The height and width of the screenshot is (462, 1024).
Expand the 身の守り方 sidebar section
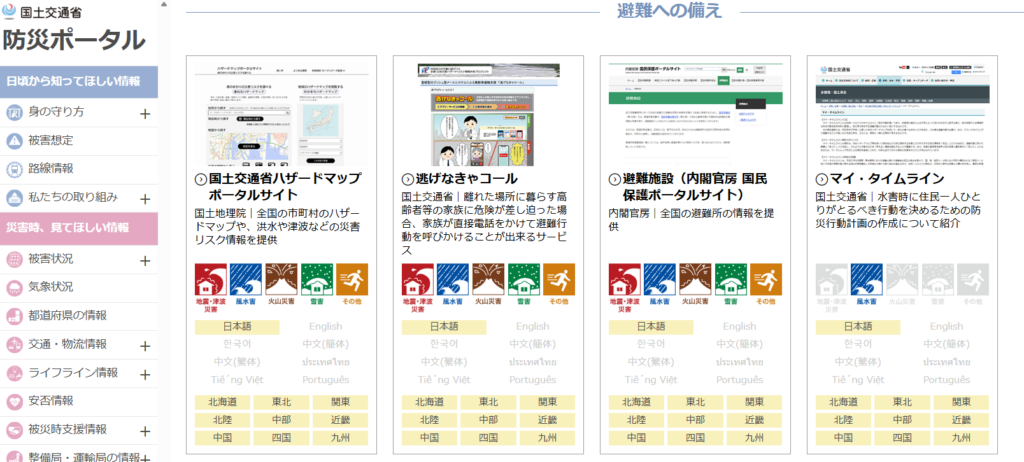145,113
